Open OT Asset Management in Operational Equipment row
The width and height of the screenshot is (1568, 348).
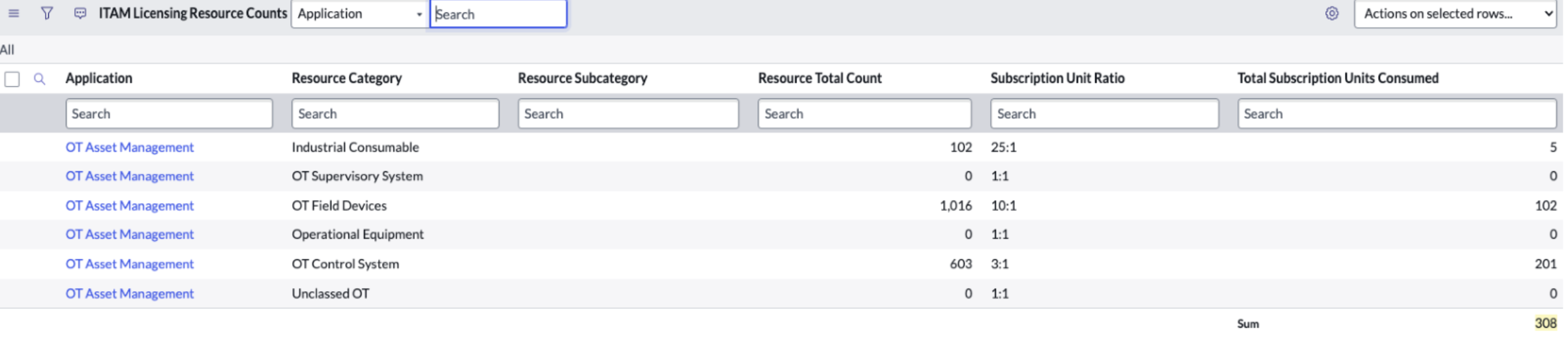[130, 234]
